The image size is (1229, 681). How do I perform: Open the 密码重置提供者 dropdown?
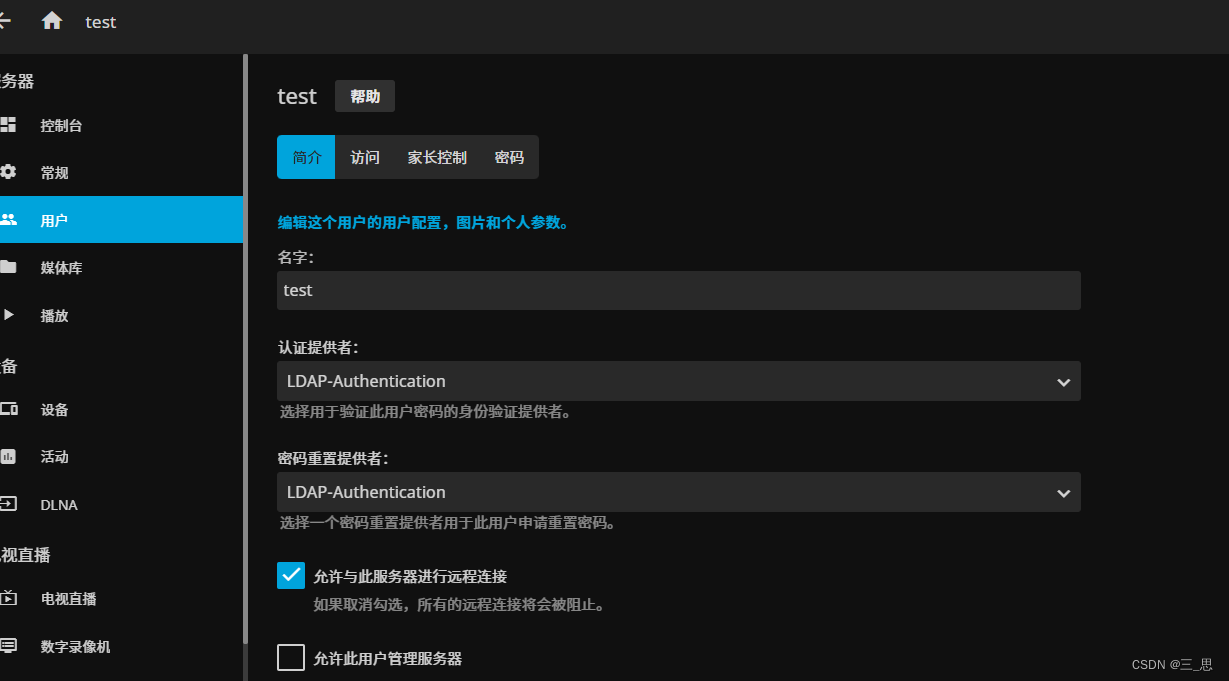tap(678, 492)
